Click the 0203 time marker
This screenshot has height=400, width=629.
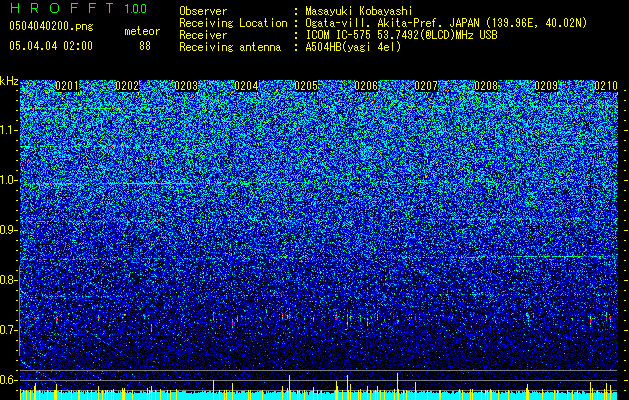point(187,86)
